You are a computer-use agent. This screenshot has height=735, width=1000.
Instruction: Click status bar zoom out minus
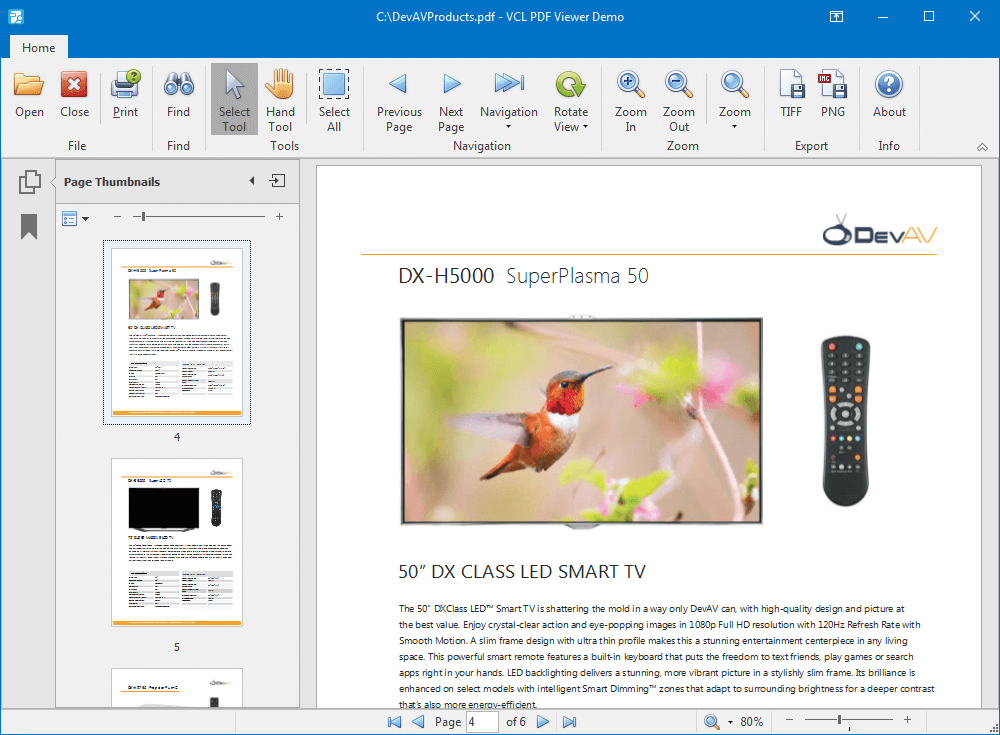(790, 720)
